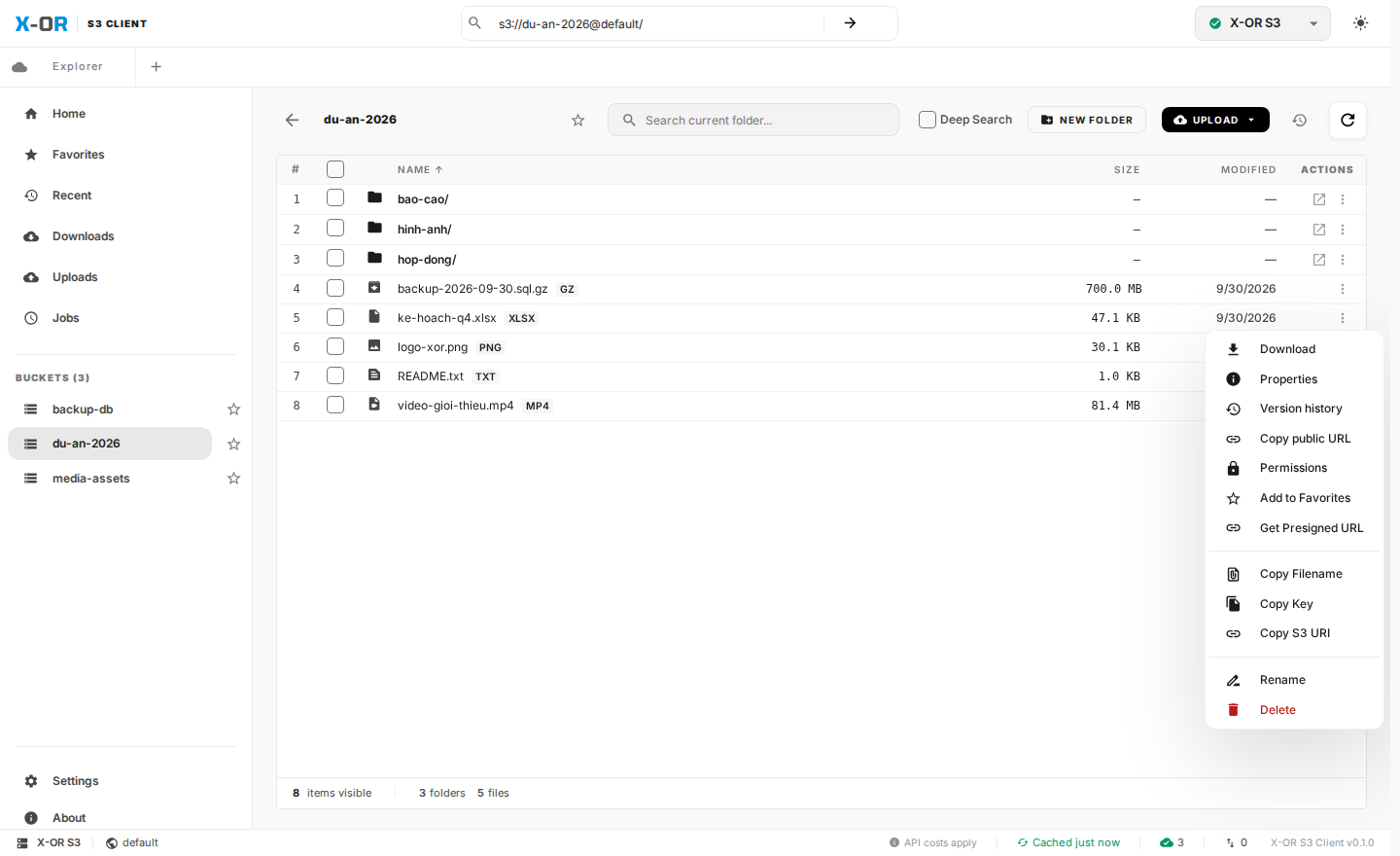Click the open-external icon for hop-dong/
Screen dimensions: 1400x856
tap(1319, 260)
